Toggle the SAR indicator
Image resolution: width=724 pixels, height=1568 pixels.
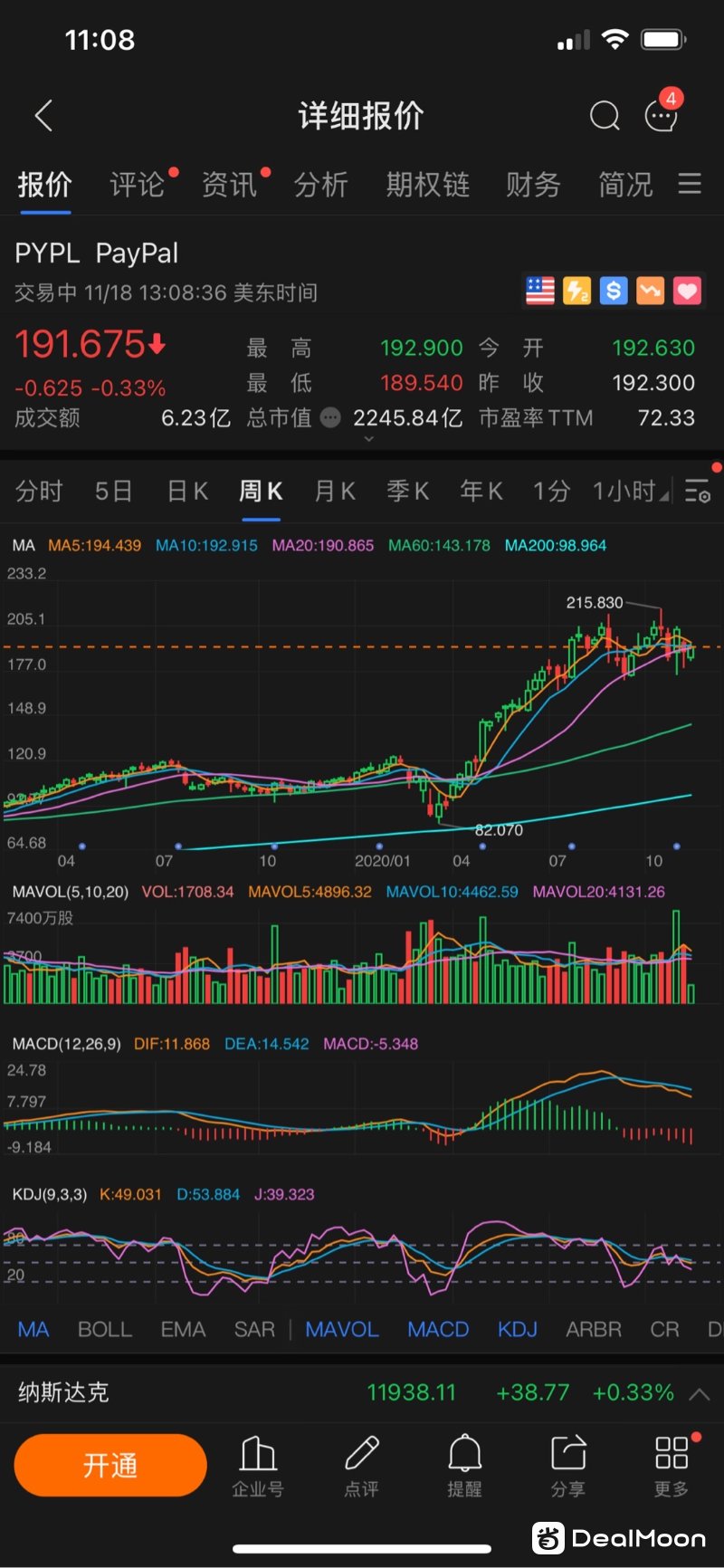click(254, 1330)
